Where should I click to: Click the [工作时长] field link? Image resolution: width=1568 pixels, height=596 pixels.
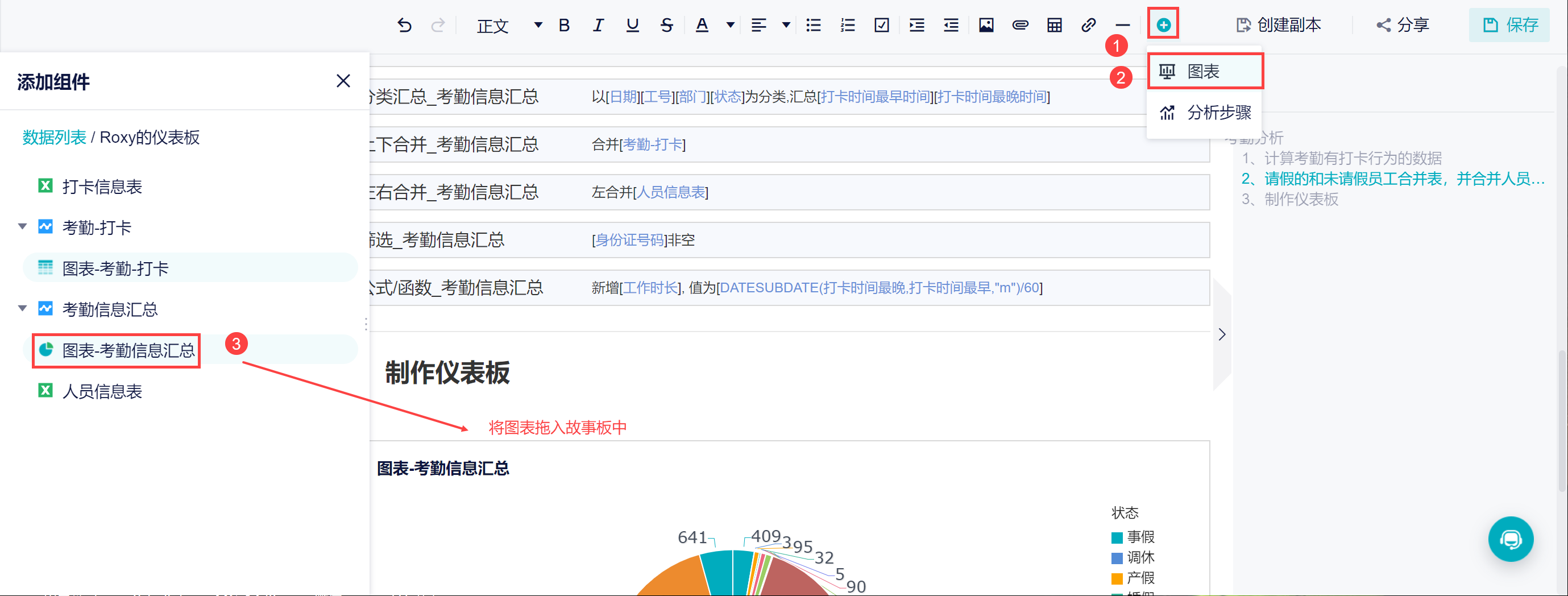651,287
